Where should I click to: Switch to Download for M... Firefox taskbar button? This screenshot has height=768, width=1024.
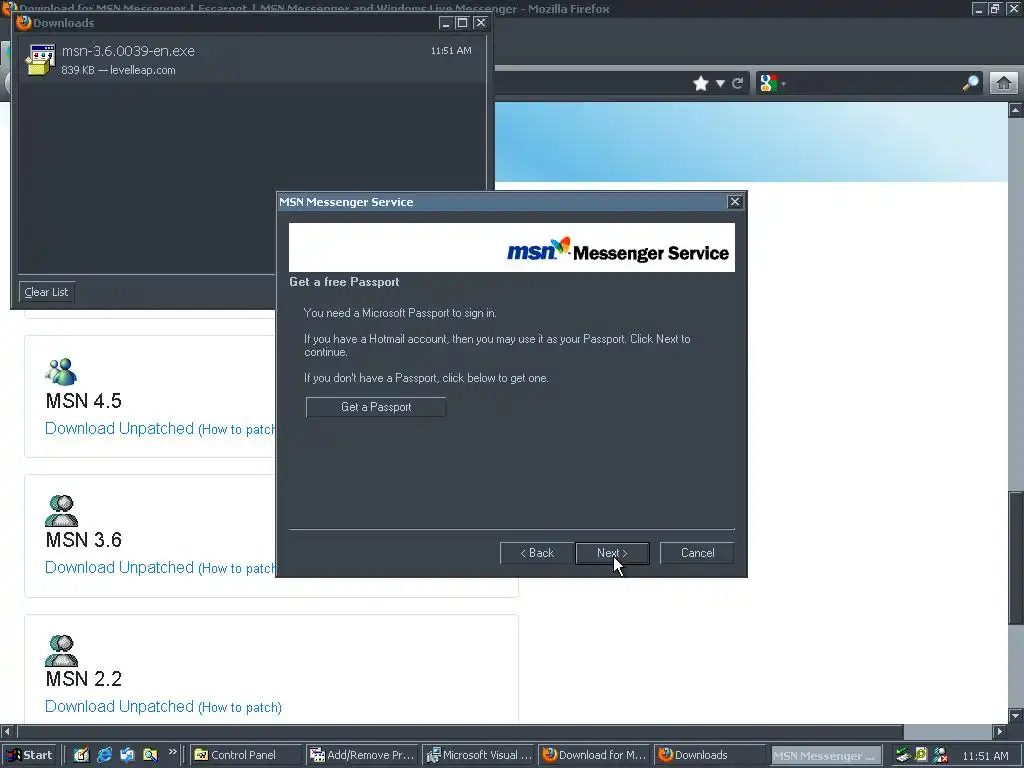point(594,755)
